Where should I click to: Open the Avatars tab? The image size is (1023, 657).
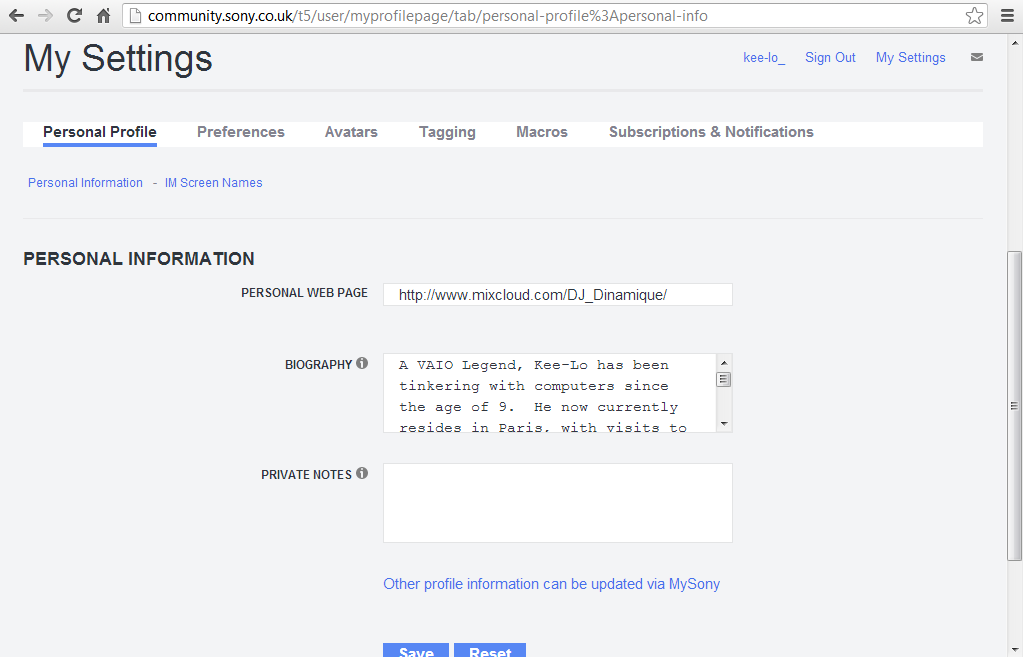[351, 132]
